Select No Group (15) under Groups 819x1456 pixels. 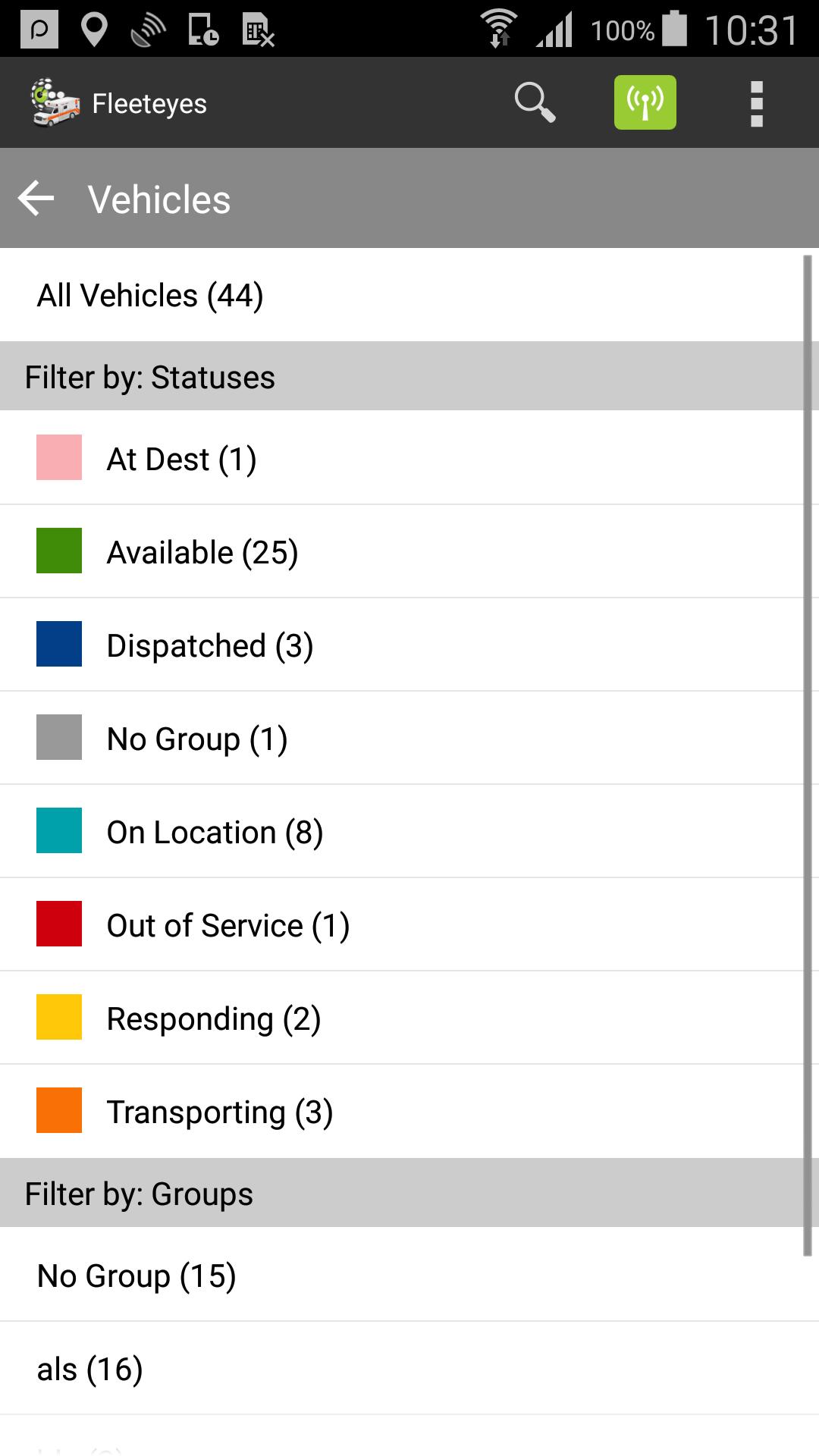(x=136, y=1276)
